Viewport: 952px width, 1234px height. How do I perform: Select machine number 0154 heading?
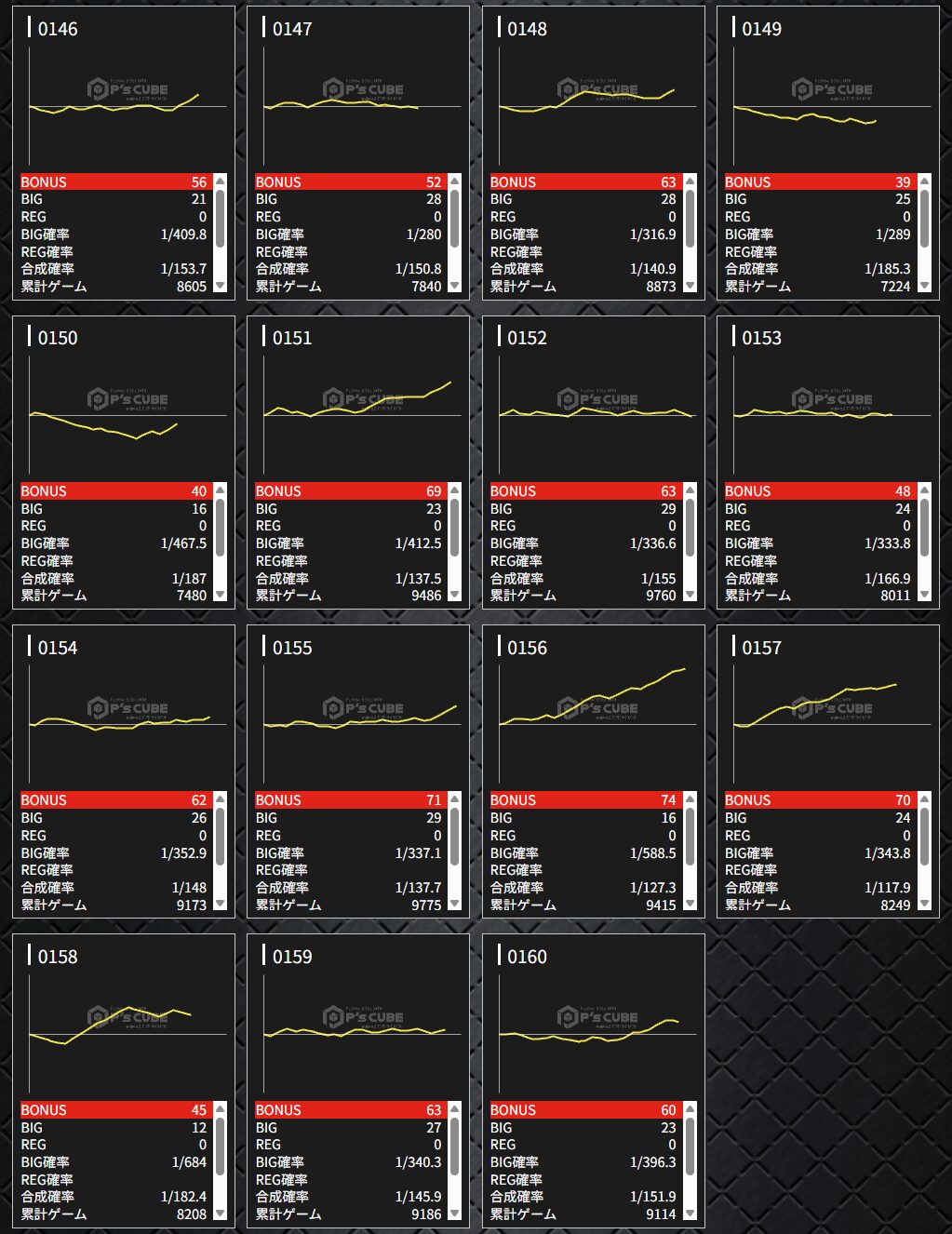[x=58, y=648]
